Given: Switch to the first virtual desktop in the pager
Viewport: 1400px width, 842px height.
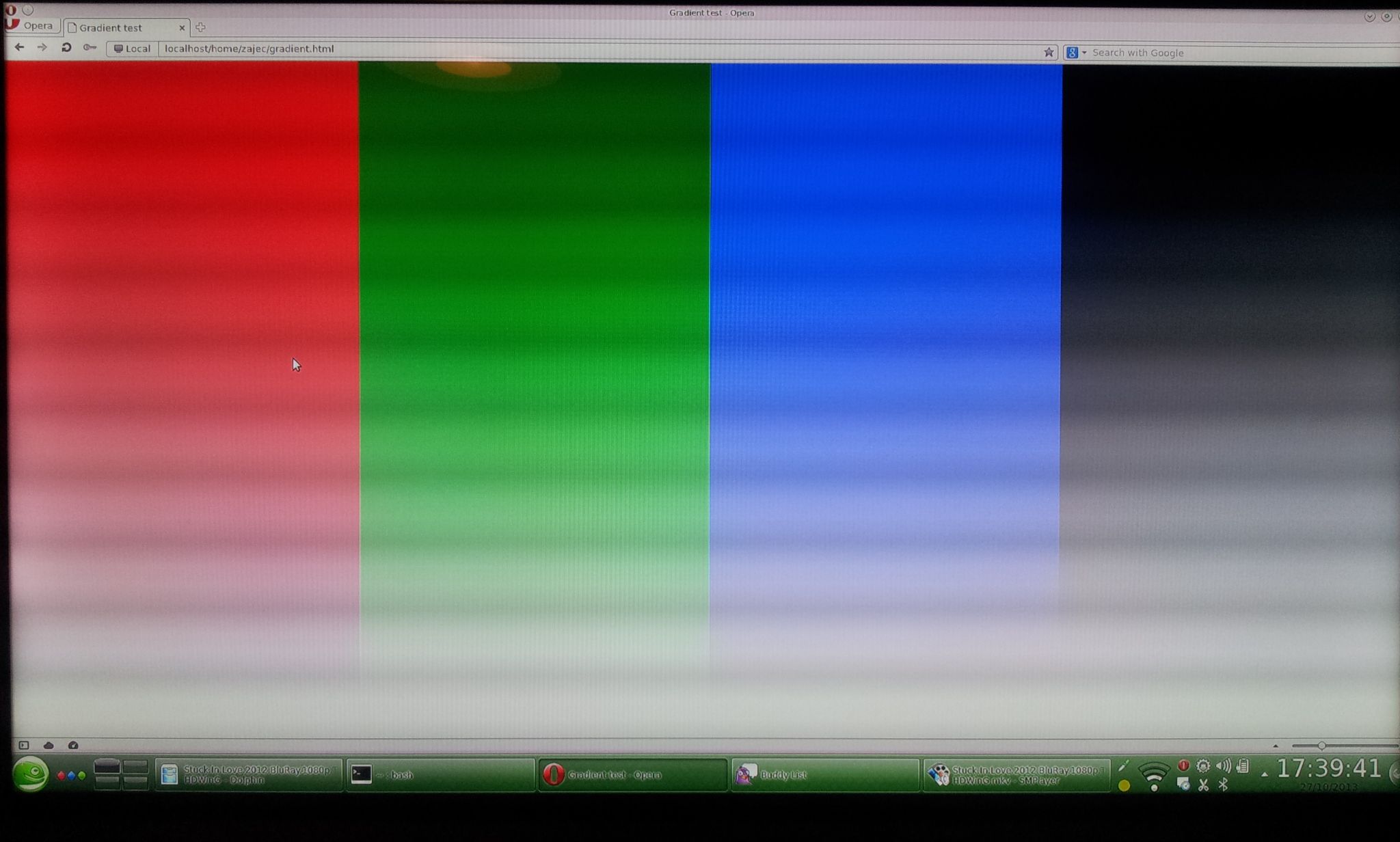Looking at the screenshot, I should click(x=107, y=767).
